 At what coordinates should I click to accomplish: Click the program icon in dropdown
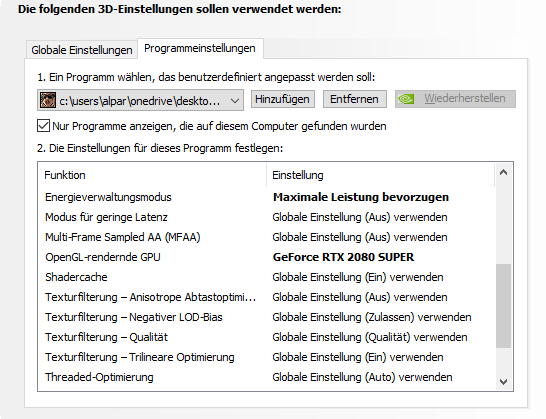[47, 100]
